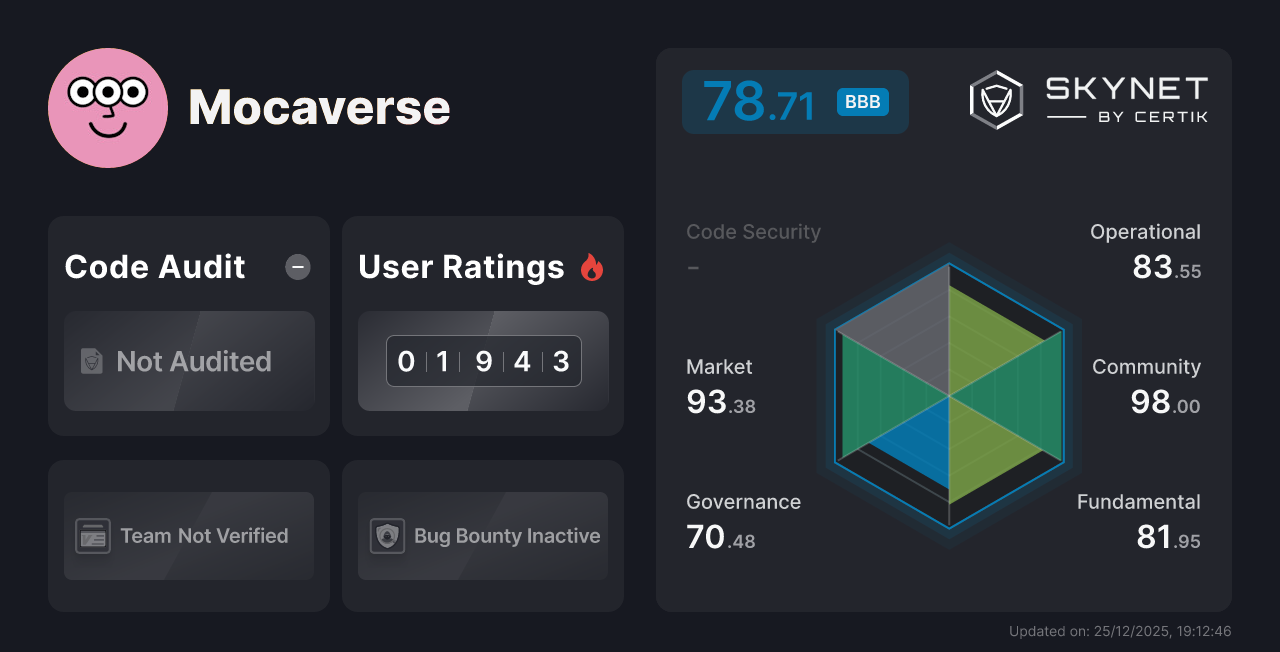
Task: Click the shield icon beside Not Audited
Action: click(x=90, y=362)
